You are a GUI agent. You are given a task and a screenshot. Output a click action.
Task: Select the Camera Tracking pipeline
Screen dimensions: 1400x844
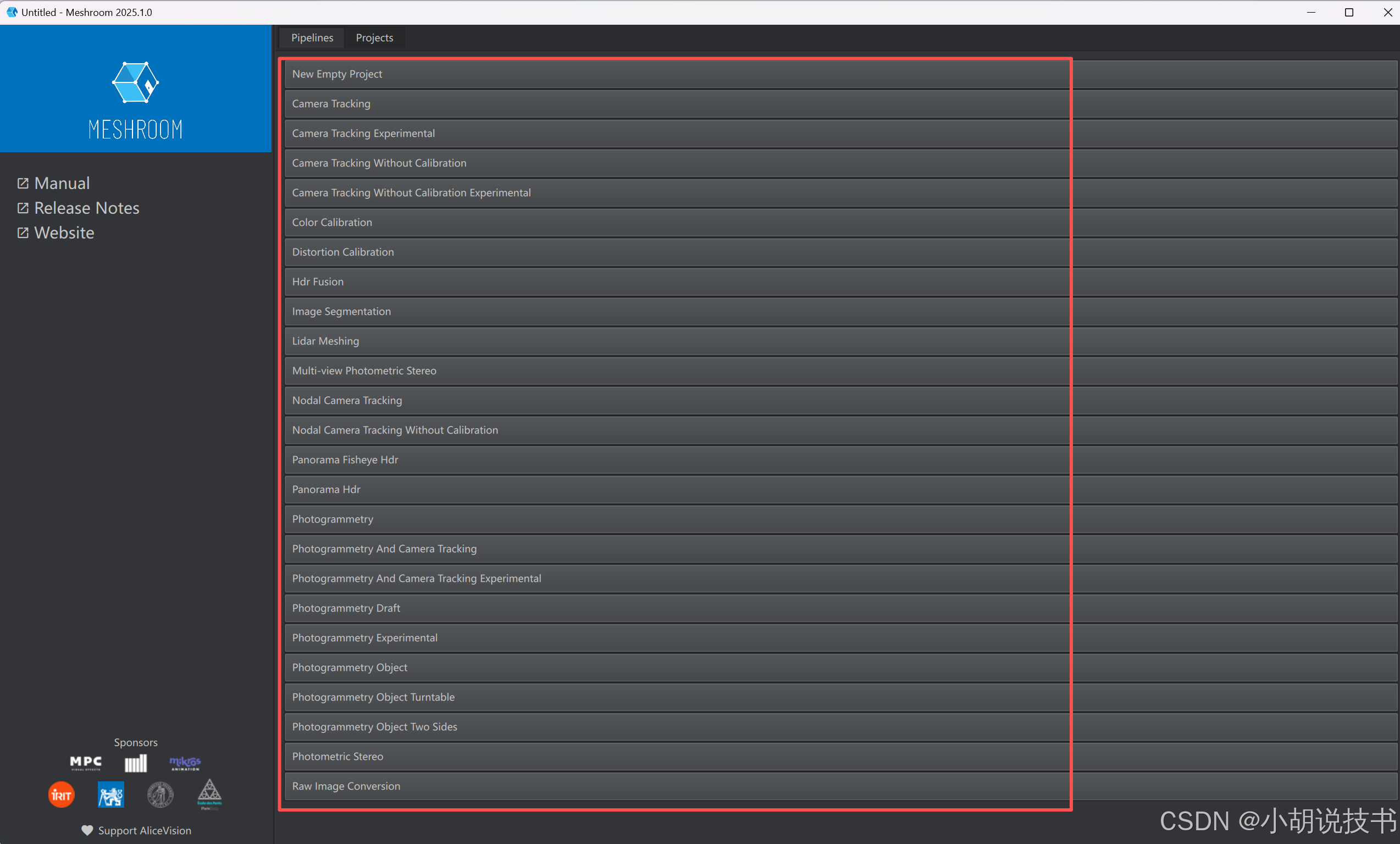(840, 103)
